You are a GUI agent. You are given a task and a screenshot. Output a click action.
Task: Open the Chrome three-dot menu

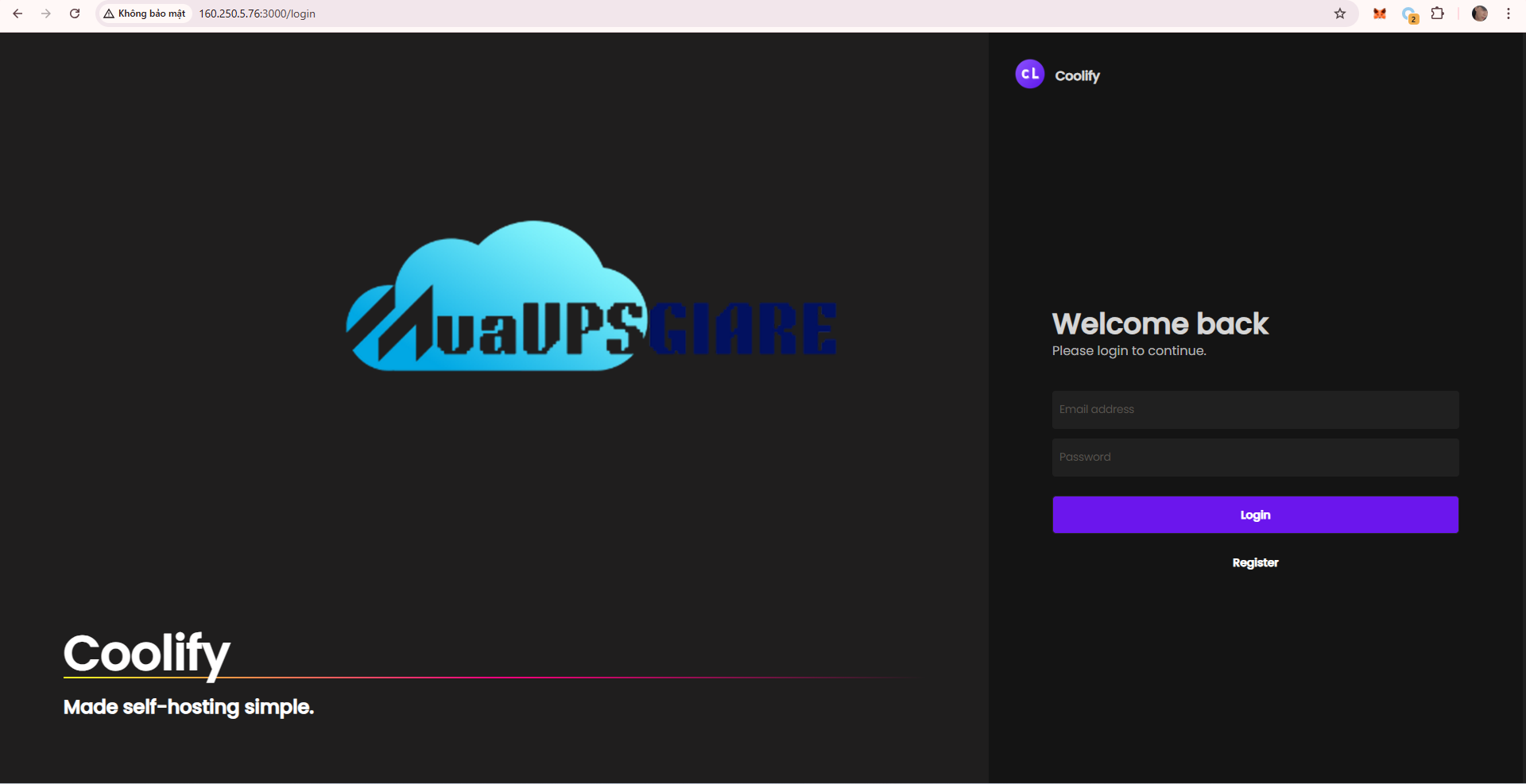(1509, 14)
